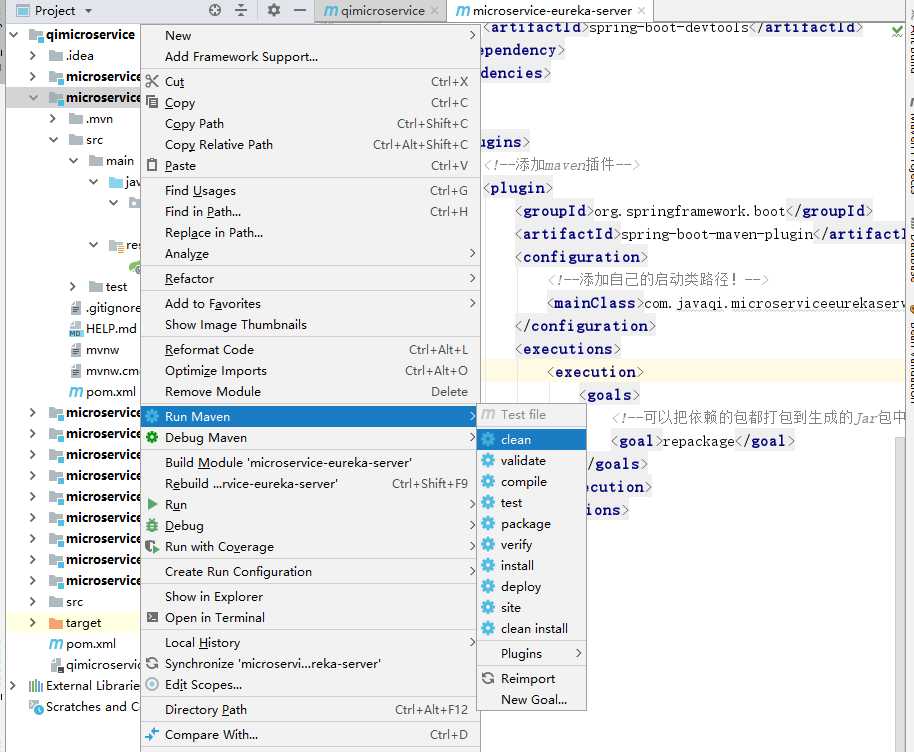The height and width of the screenshot is (752, 914).
Task: Collapse the main folder
Action: (x=73, y=160)
